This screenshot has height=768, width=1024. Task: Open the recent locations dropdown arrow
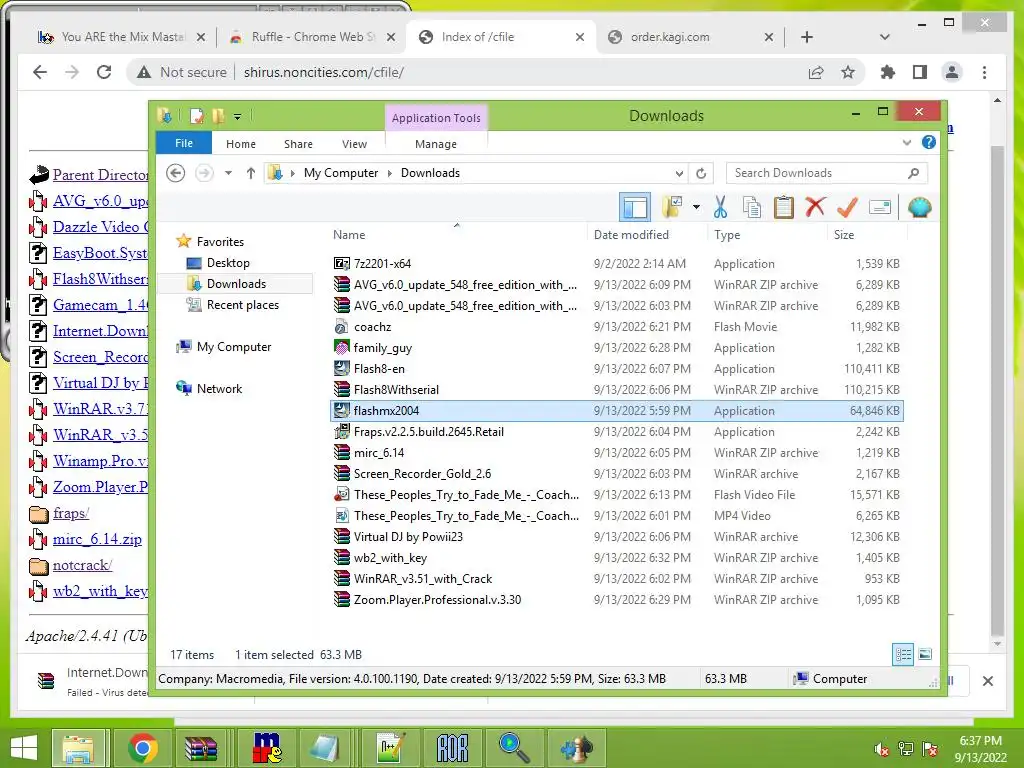click(228, 173)
